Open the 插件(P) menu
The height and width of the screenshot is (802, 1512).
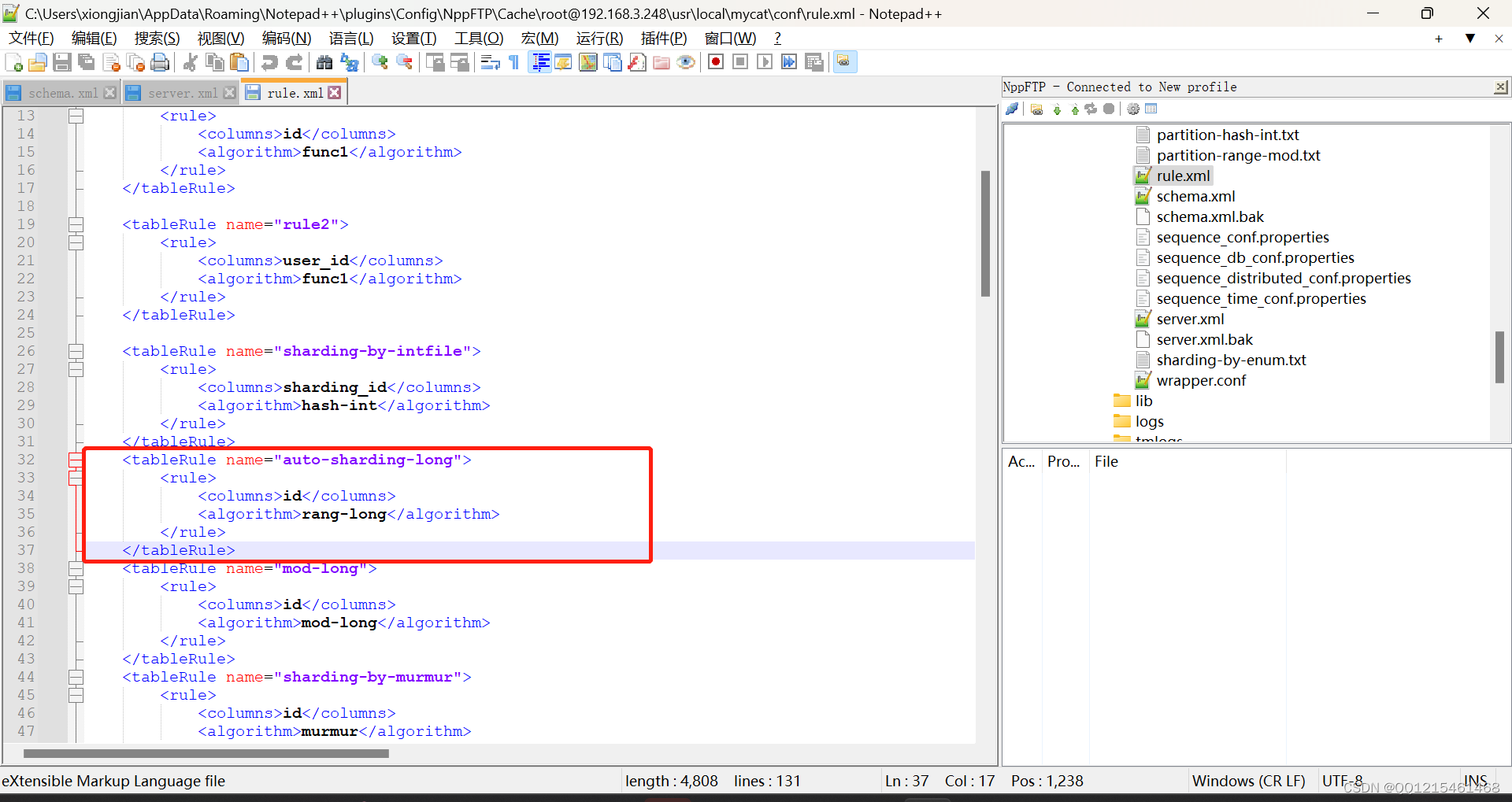664,38
